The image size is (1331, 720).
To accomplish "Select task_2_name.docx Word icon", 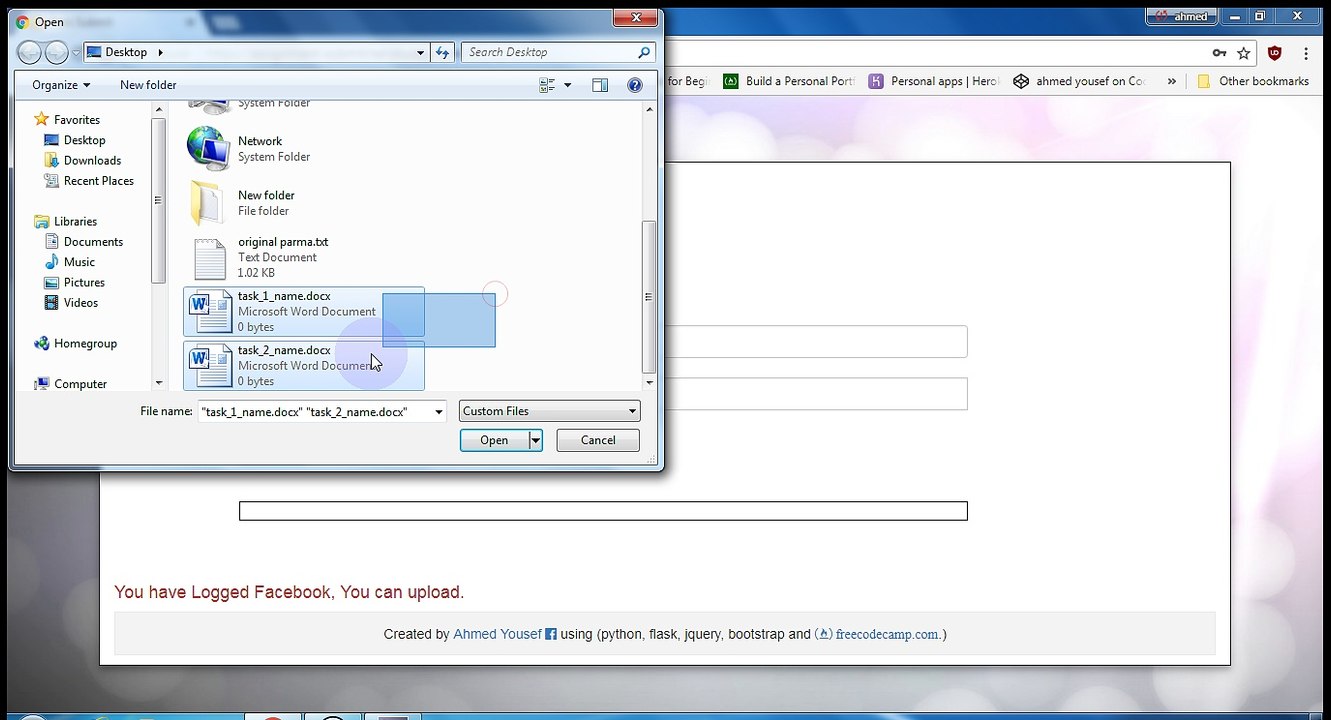I will (x=210, y=366).
